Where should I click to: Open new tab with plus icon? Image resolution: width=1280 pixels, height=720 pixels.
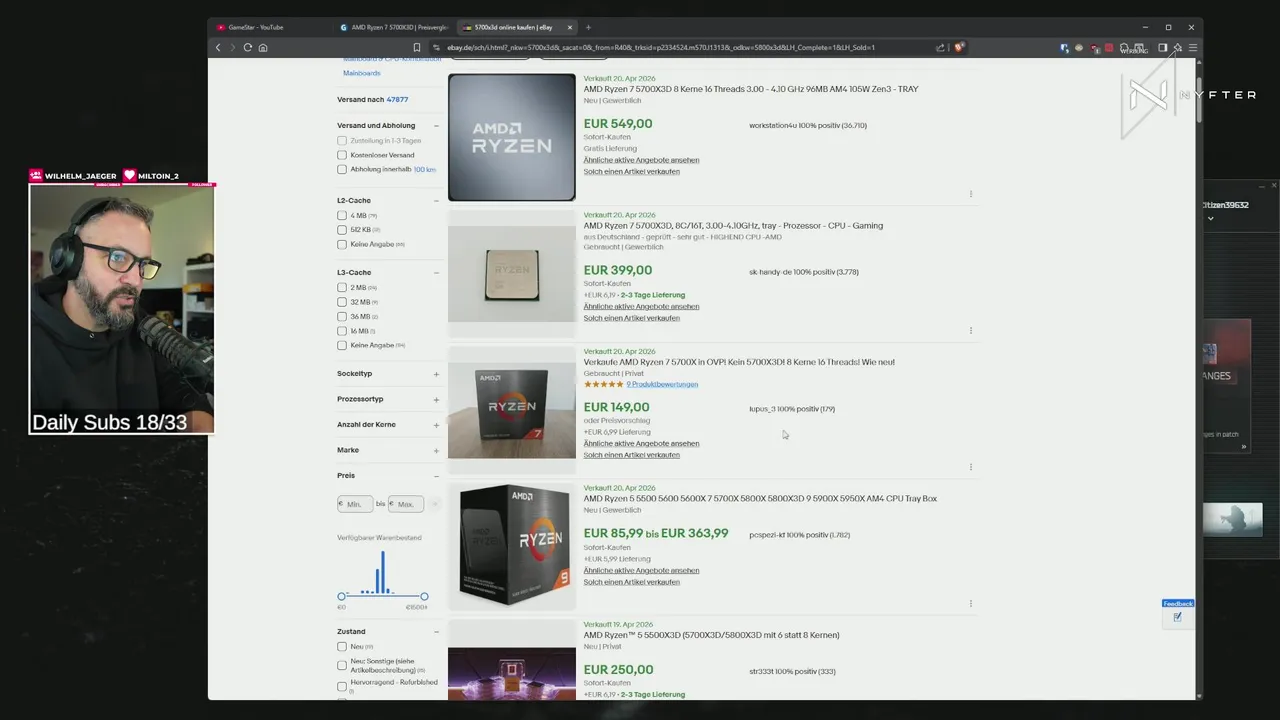(x=588, y=27)
